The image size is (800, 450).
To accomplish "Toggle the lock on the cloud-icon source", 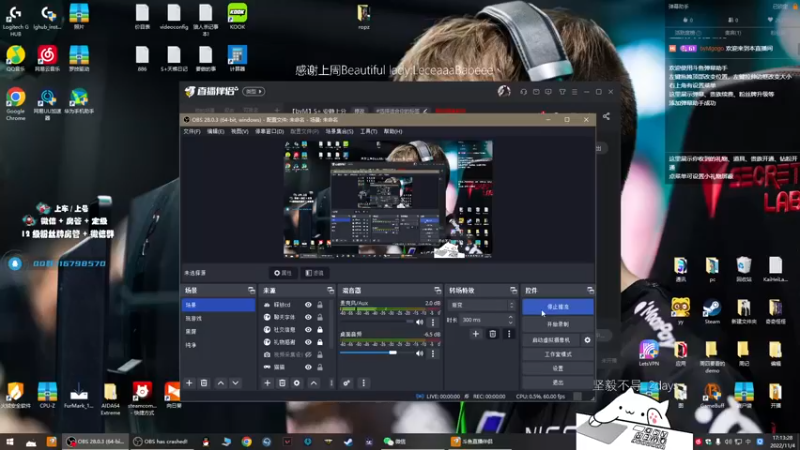I will click(x=320, y=305).
